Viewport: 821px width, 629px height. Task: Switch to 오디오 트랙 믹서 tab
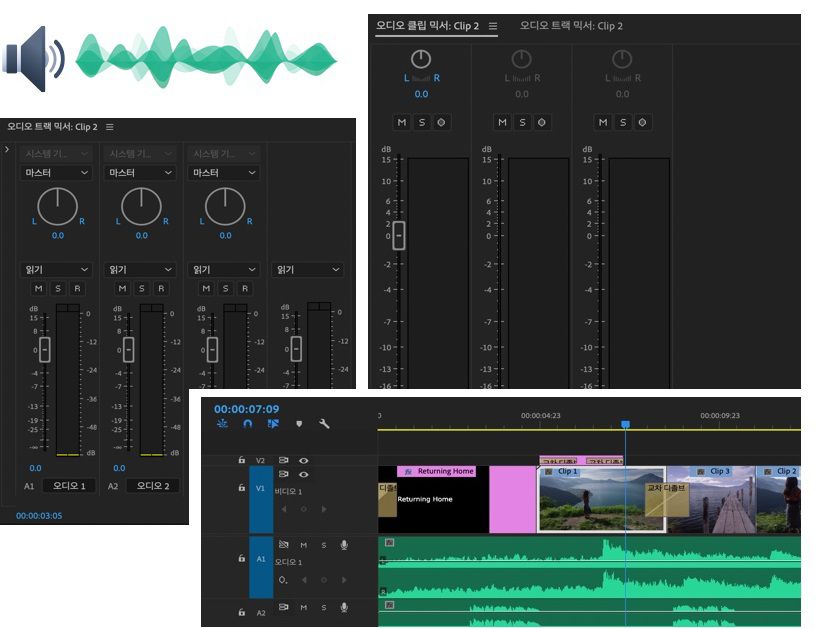(571, 26)
